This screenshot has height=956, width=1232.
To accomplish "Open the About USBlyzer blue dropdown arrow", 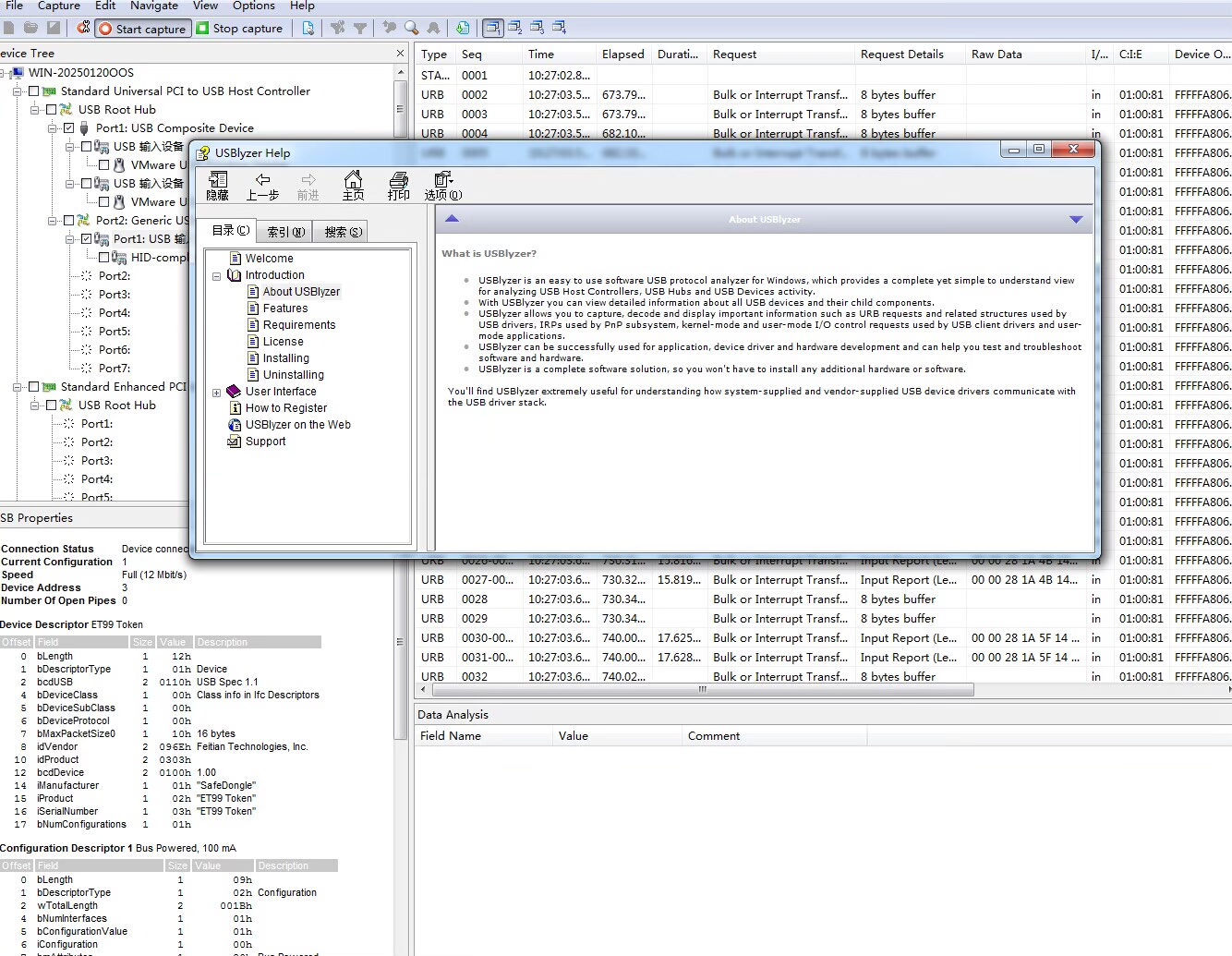I will [1075, 220].
